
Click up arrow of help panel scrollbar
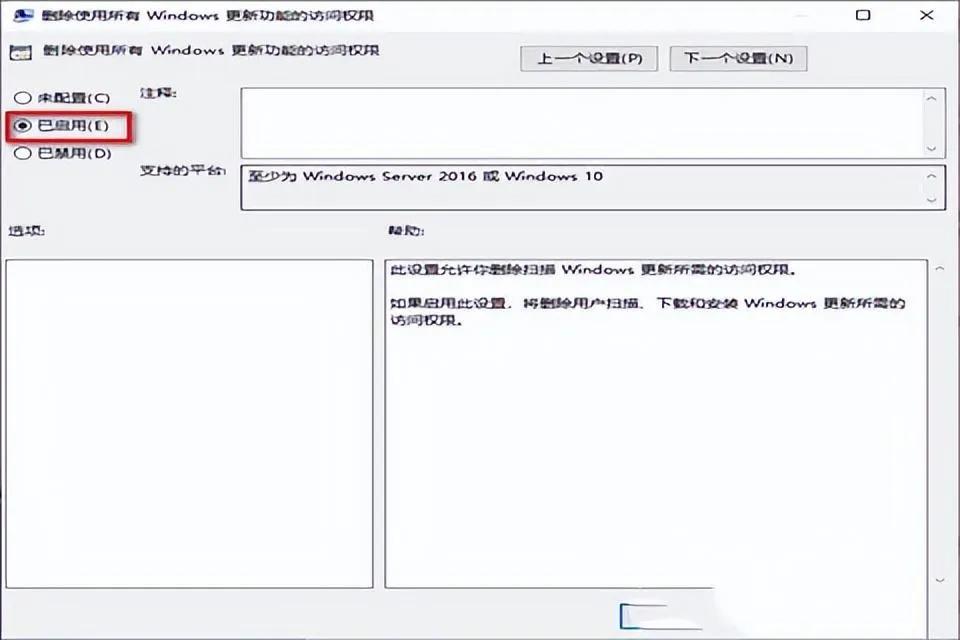pos(939,269)
